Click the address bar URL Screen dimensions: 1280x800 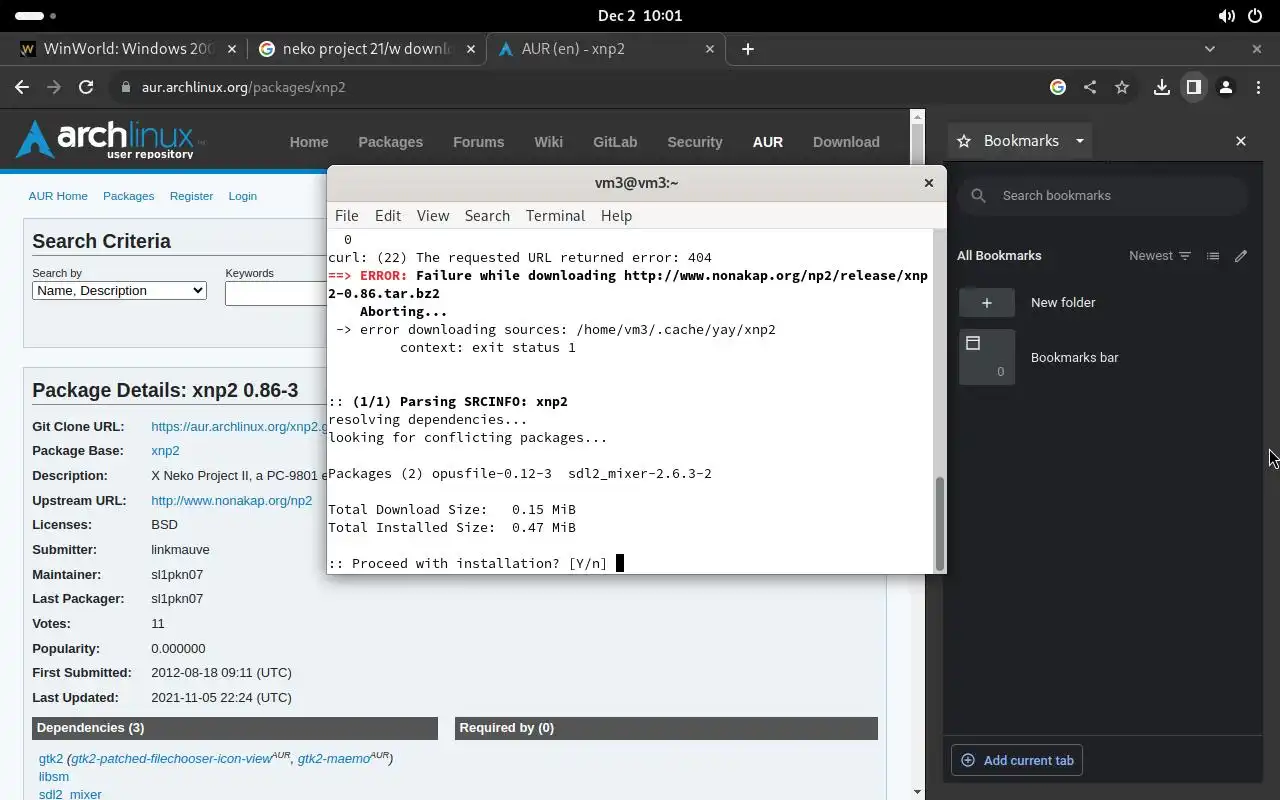click(243, 87)
